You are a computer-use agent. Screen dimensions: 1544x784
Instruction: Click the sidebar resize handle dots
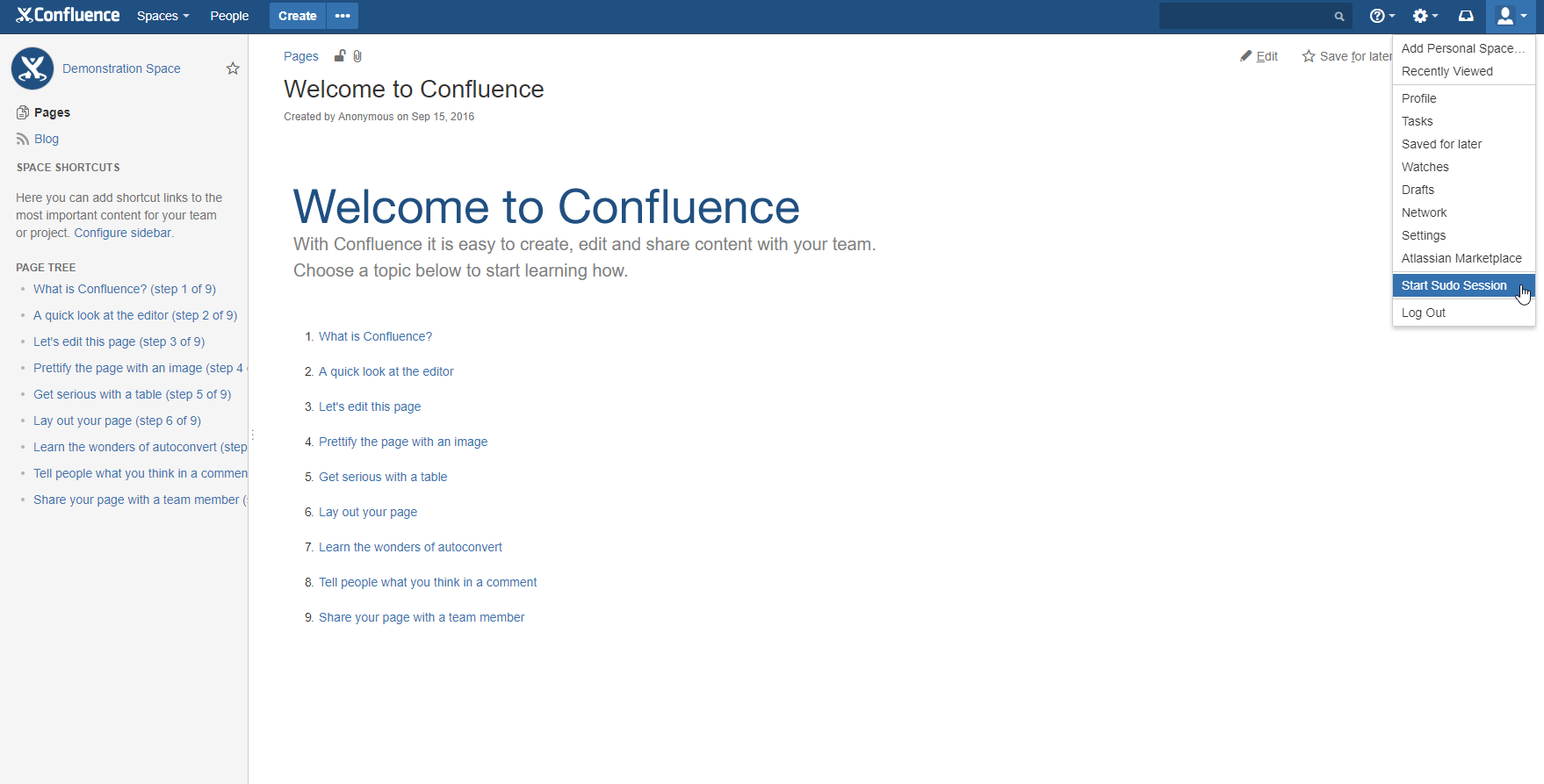coord(253,435)
